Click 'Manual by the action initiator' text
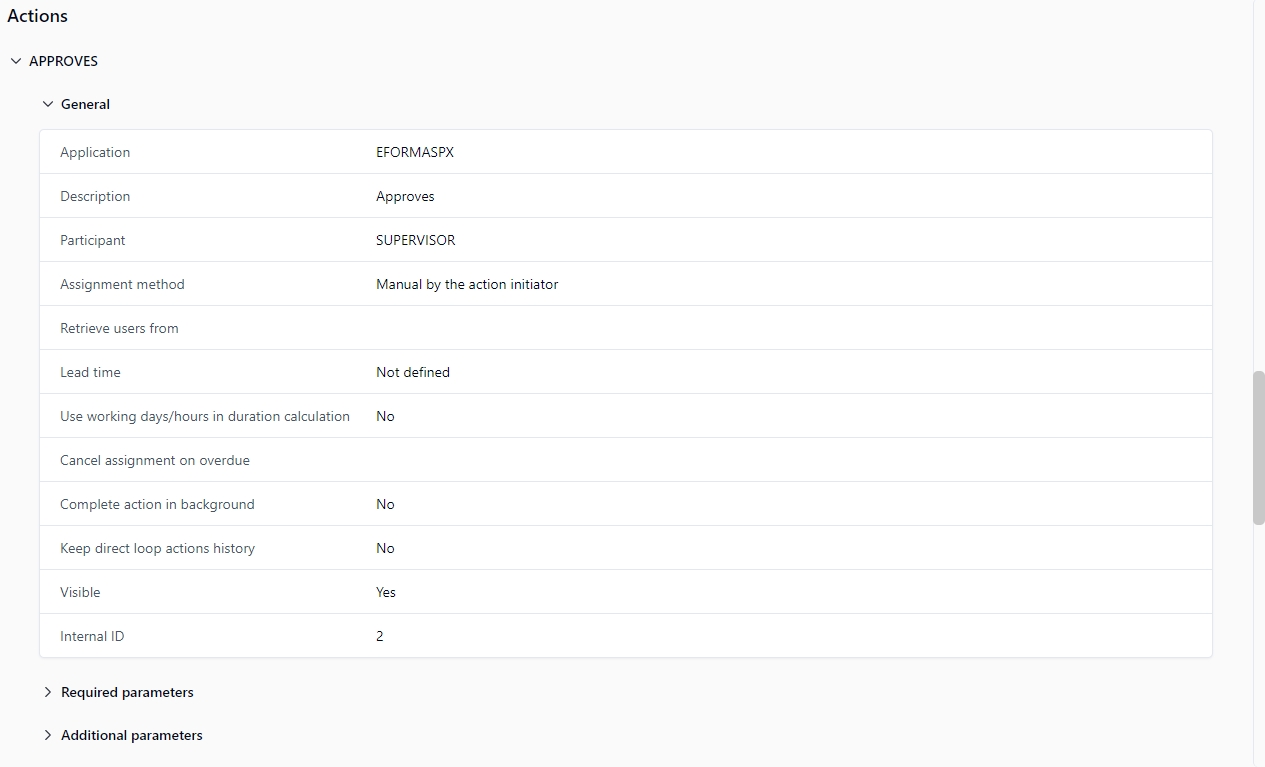This screenshot has width=1265, height=767. click(x=466, y=284)
